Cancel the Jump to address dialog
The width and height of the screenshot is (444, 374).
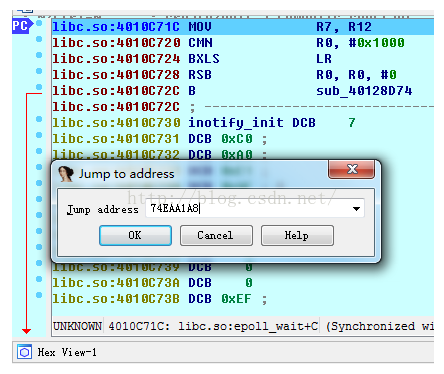(x=216, y=235)
